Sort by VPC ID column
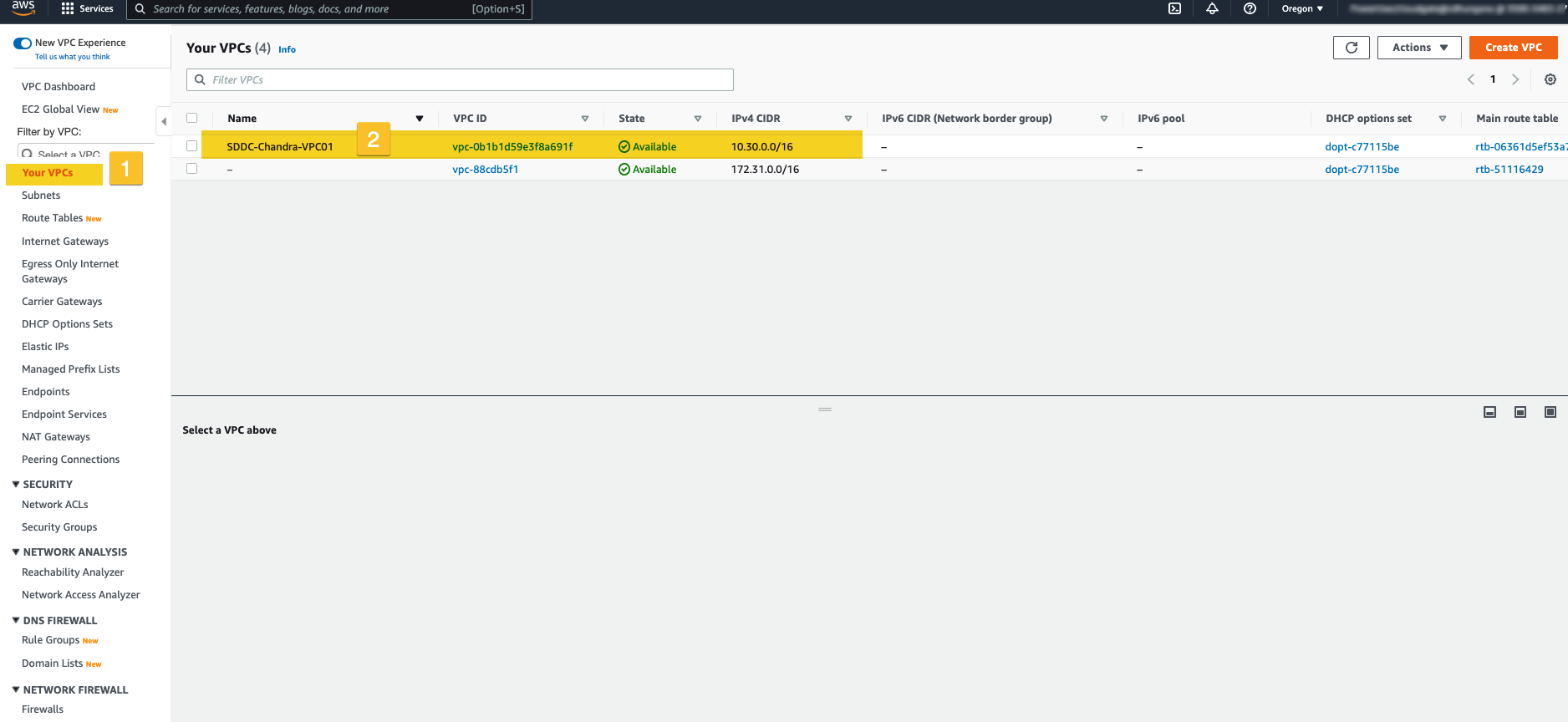Screen dimensions: 1568x722 585,119
